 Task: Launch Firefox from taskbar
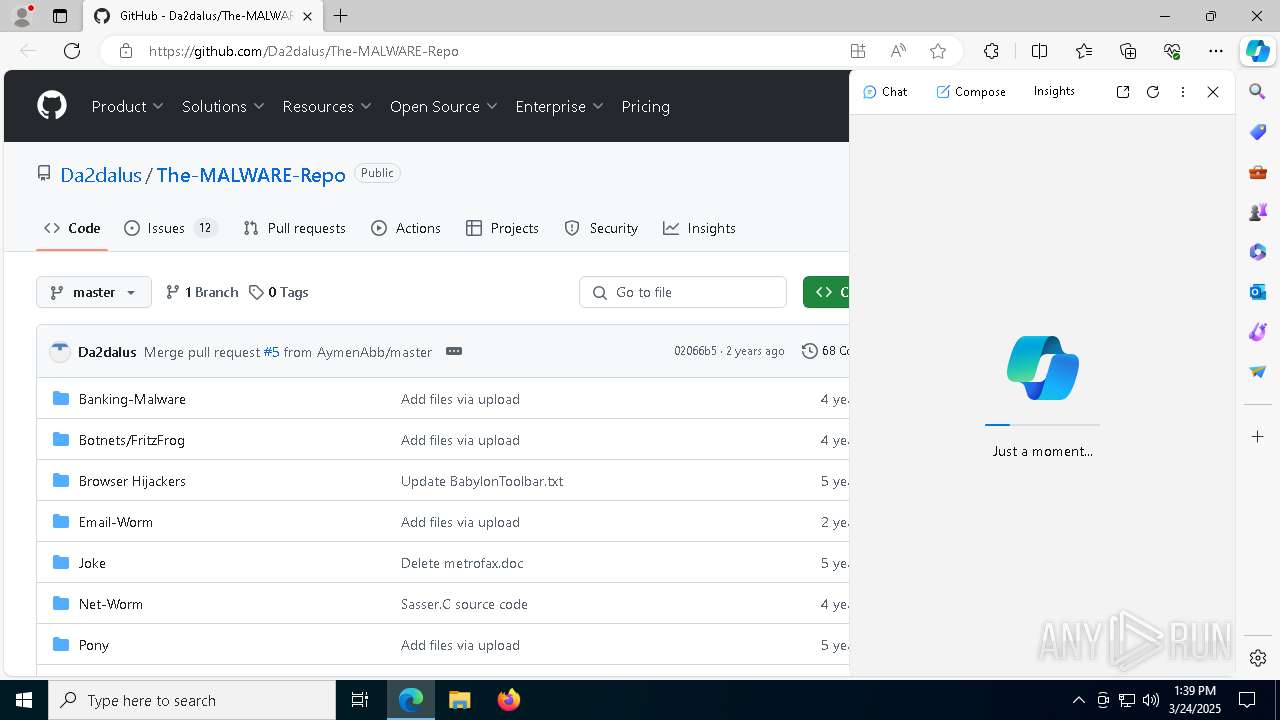(509, 700)
